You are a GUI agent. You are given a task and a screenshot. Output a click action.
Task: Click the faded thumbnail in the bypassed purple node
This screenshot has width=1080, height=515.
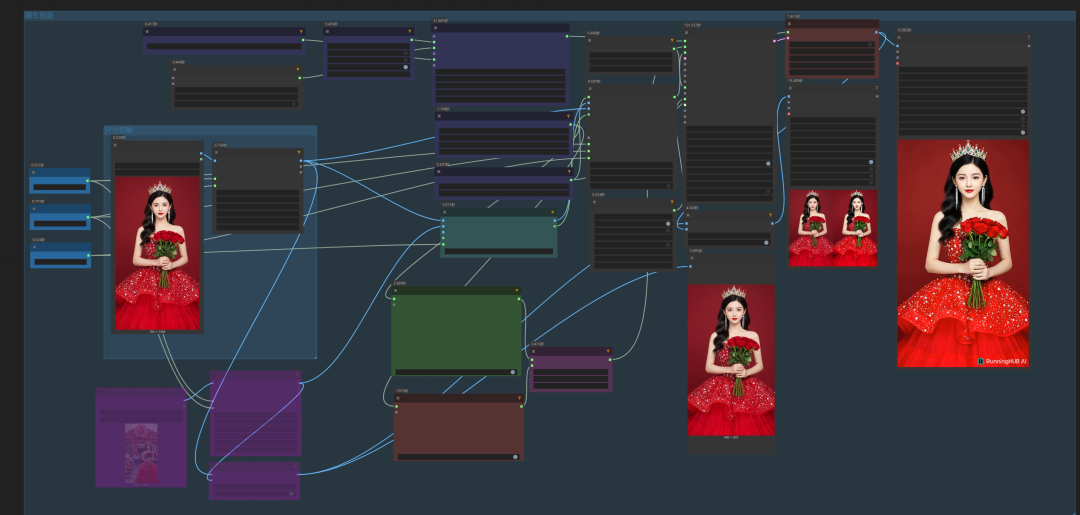[x=141, y=453]
